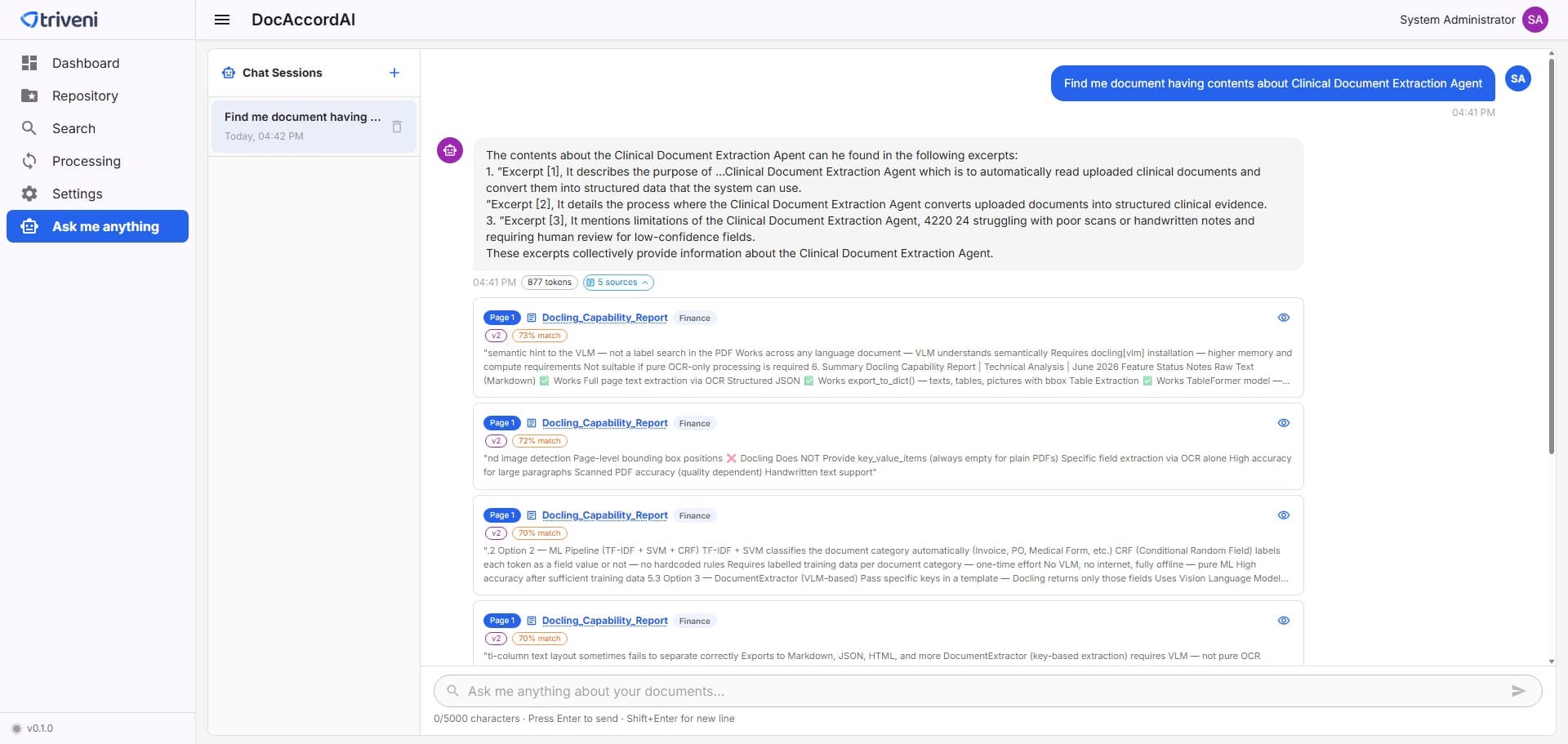This screenshot has height=744, width=1568.
Task: Select the Ask me anything item
Action: click(97, 226)
